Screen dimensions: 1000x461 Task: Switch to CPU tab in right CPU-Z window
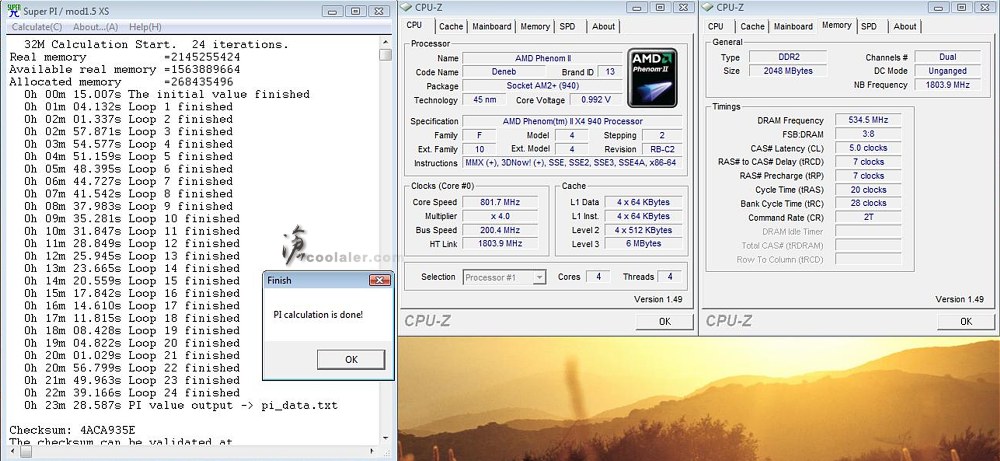pos(716,27)
